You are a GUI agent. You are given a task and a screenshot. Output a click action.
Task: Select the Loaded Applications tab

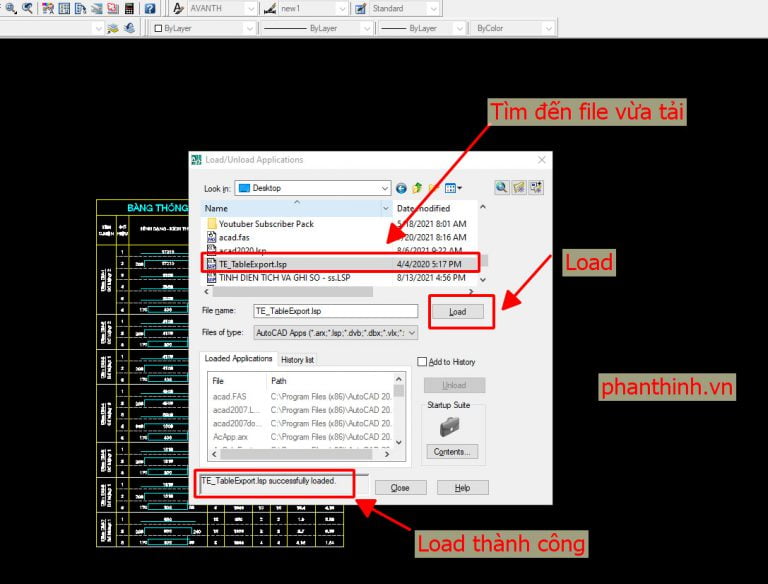coord(239,359)
